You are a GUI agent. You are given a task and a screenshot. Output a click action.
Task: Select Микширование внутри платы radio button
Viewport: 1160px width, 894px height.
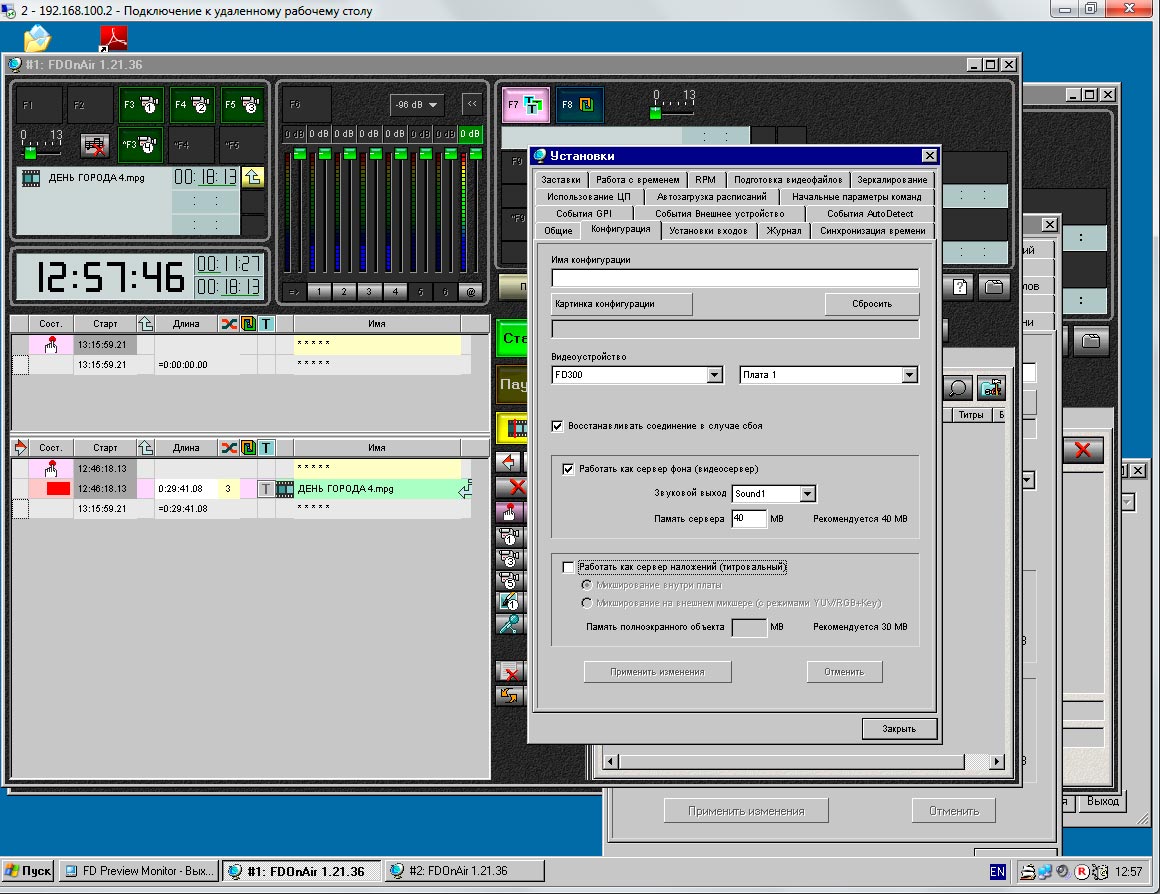point(587,585)
